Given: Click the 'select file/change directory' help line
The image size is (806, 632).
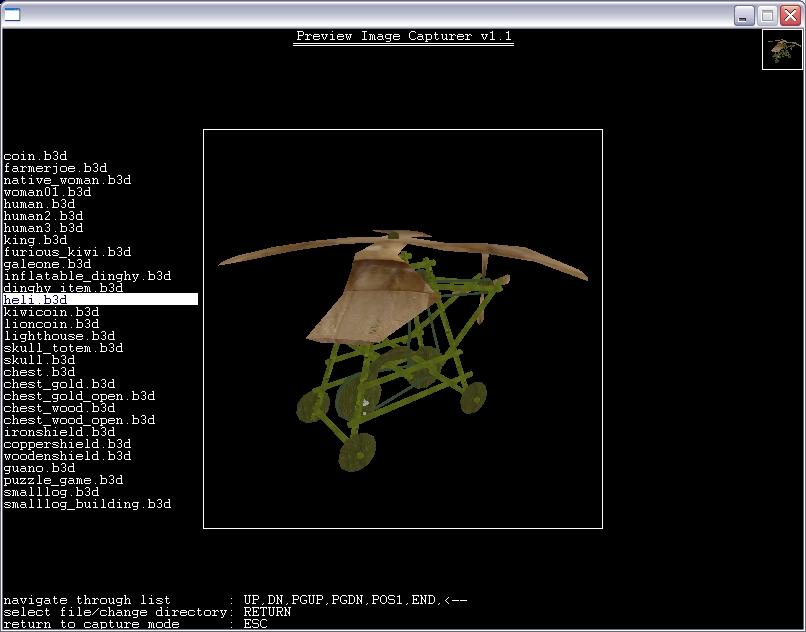Looking at the screenshot, I should pyautogui.click(x=147, y=612).
